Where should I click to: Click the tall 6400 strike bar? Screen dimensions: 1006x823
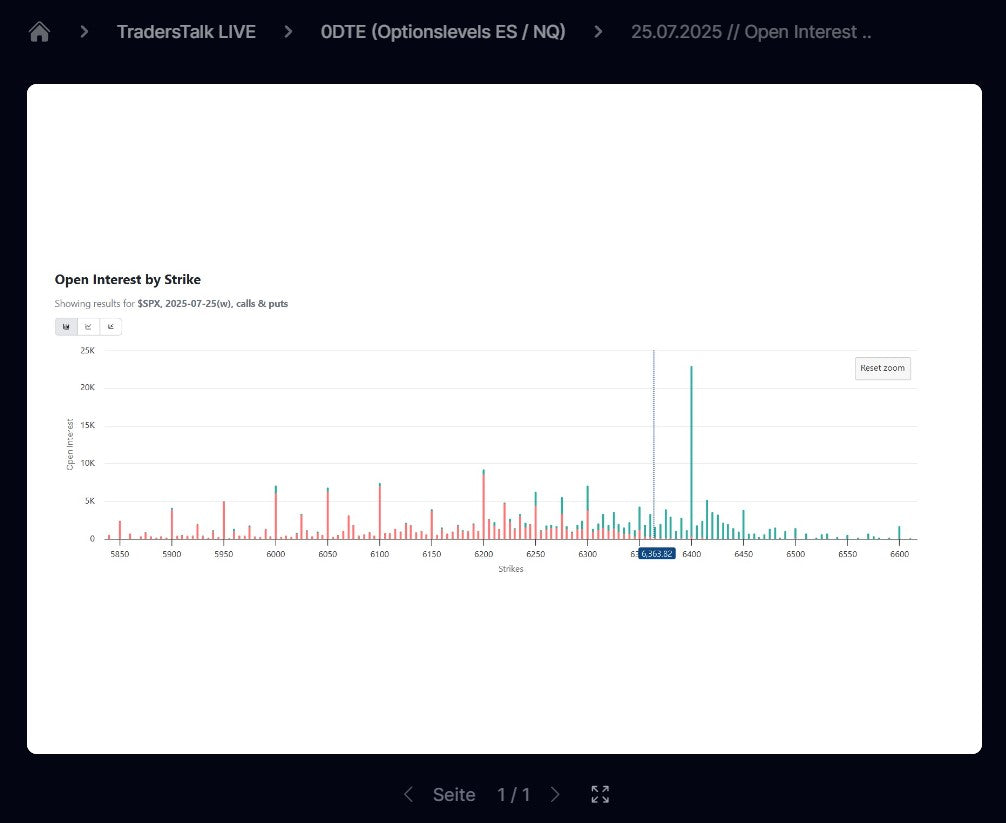(691, 452)
